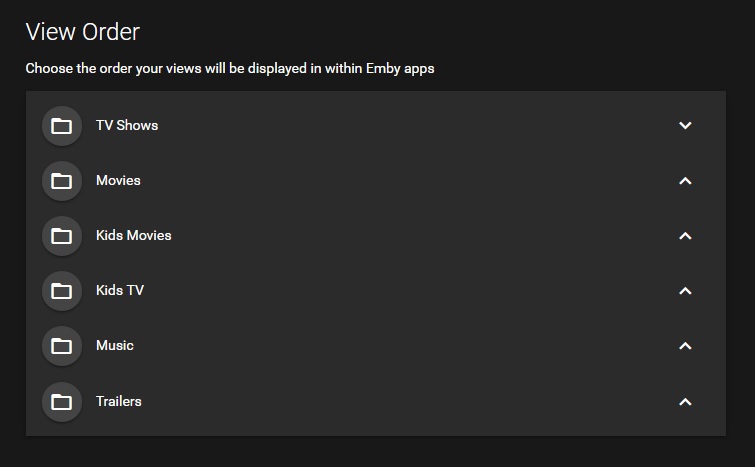Move TV Shows down with chevron arrow
755x467 pixels.
coord(685,126)
